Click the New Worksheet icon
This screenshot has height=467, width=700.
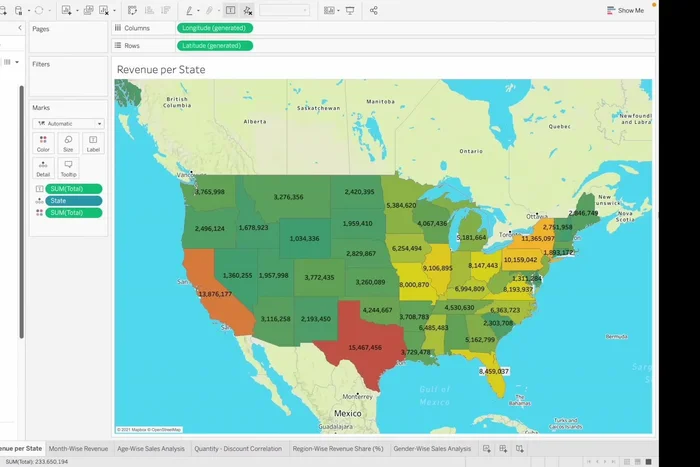[x=487, y=449]
